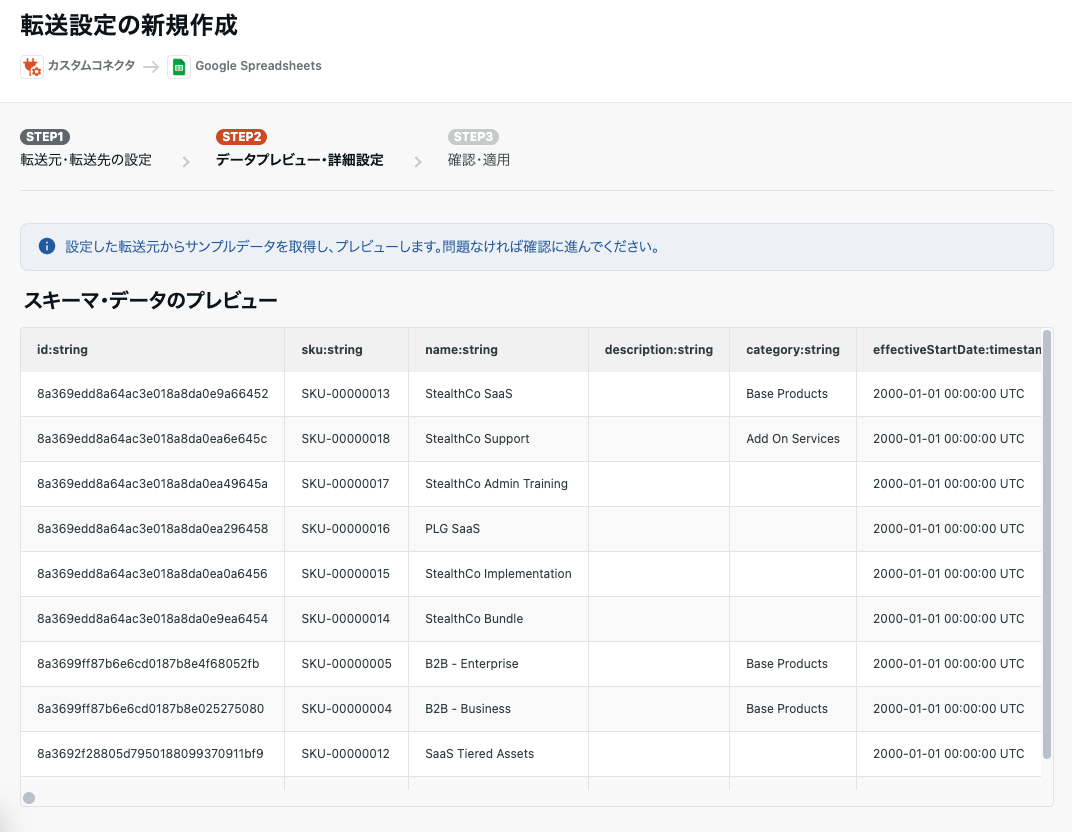
Task: Click the StealthCo Implementation name cell
Action: (x=498, y=574)
